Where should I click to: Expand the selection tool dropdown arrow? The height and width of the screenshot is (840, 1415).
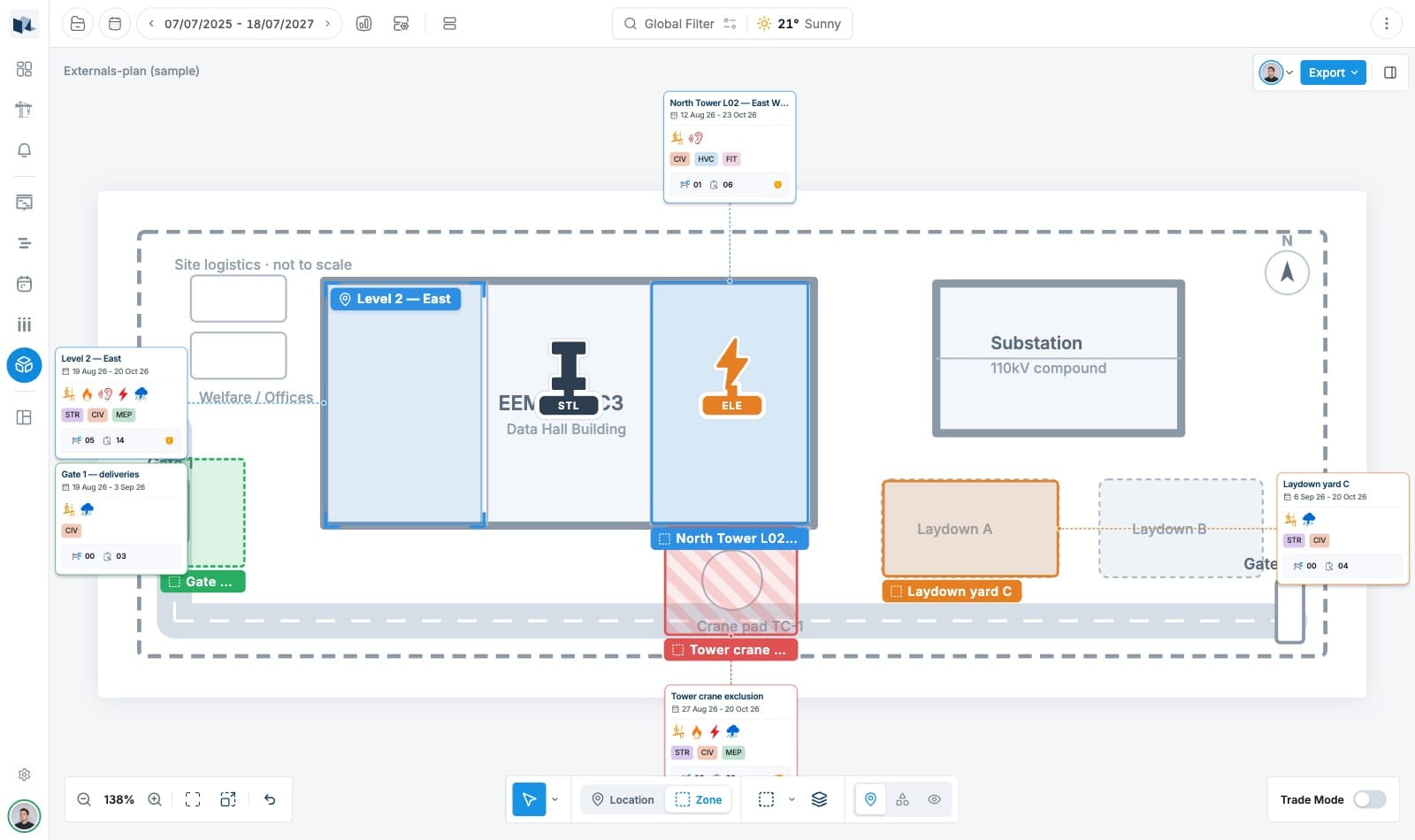pyautogui.click(x=792, y=799)
